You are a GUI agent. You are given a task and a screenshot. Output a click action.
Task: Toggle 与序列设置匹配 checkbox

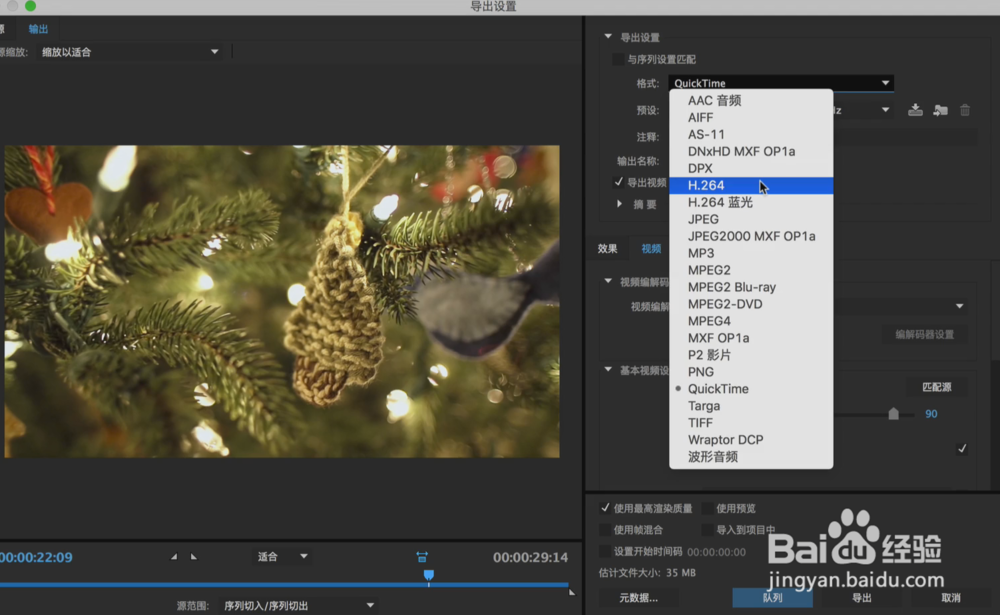click(617, 59)
